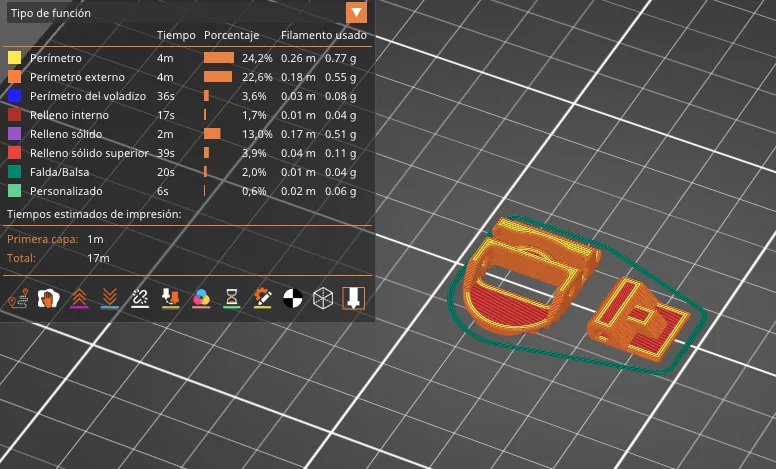Click the 17m total time value
The image size is (776, 469).
click(98, 258)
